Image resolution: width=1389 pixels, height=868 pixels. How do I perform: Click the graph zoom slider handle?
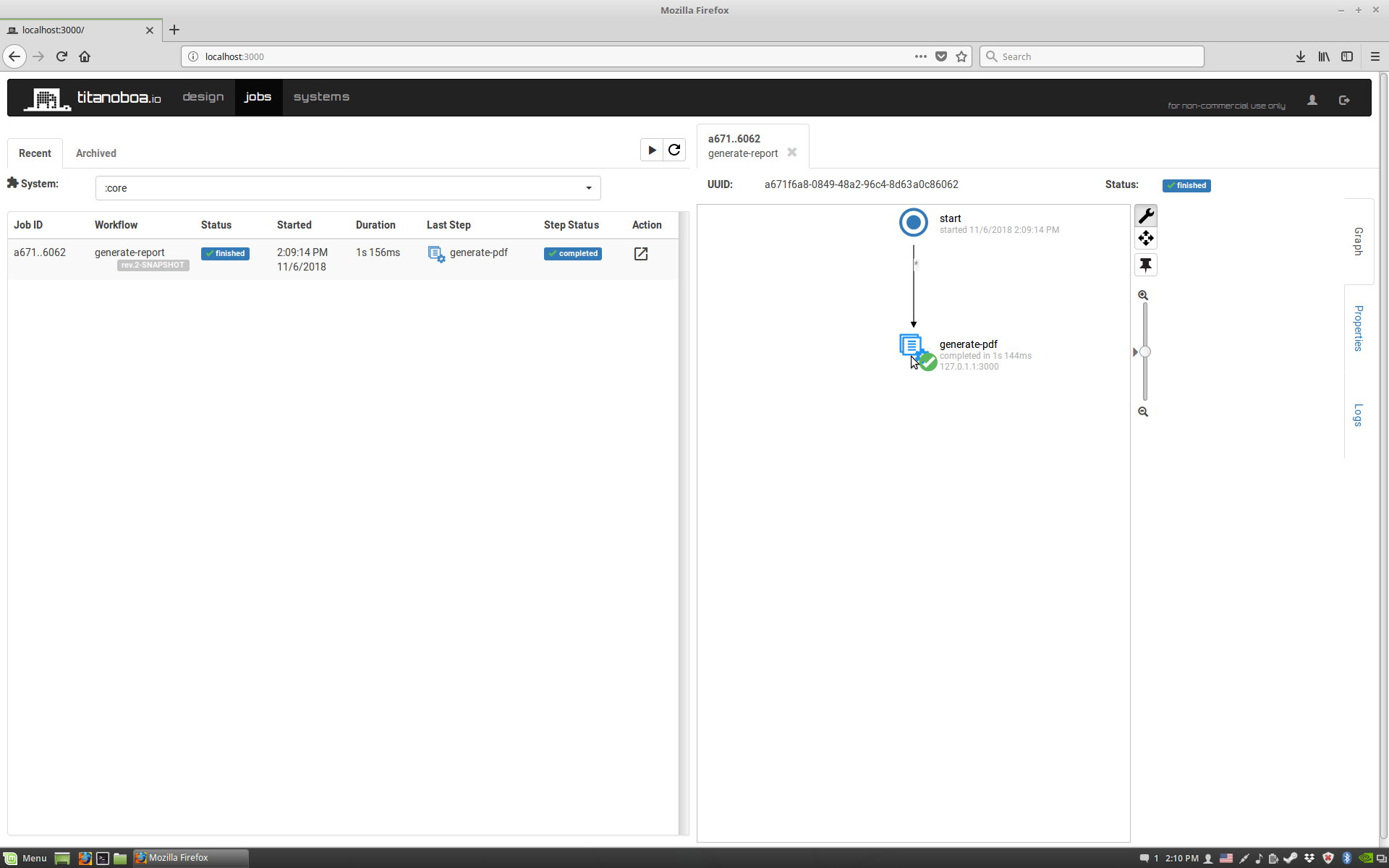[1144, 352]
